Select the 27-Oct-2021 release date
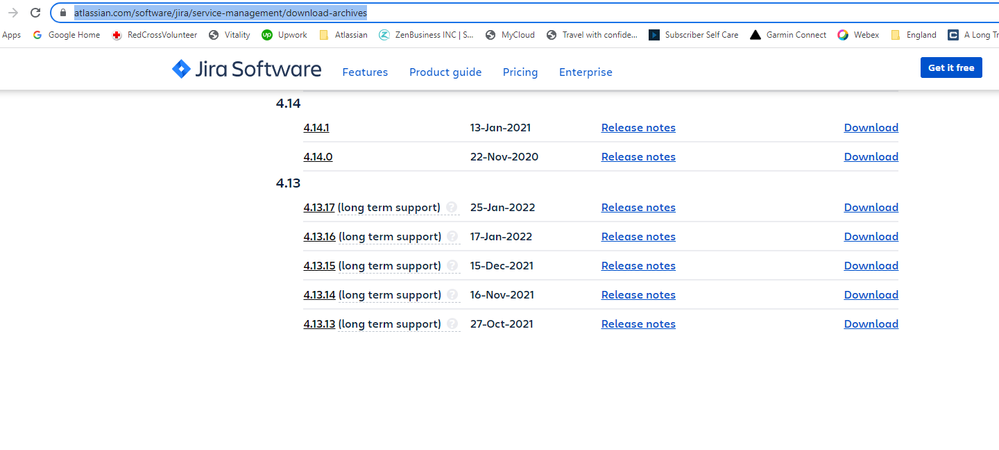999x450 pixels. tap(501, 324)
